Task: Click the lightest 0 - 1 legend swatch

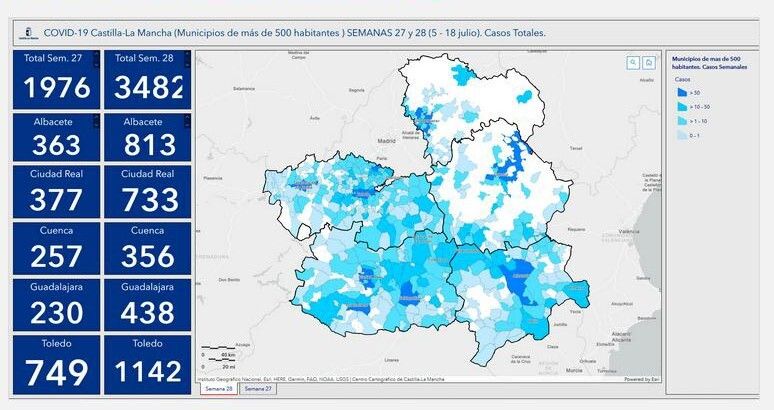Action: coord(681,134)
